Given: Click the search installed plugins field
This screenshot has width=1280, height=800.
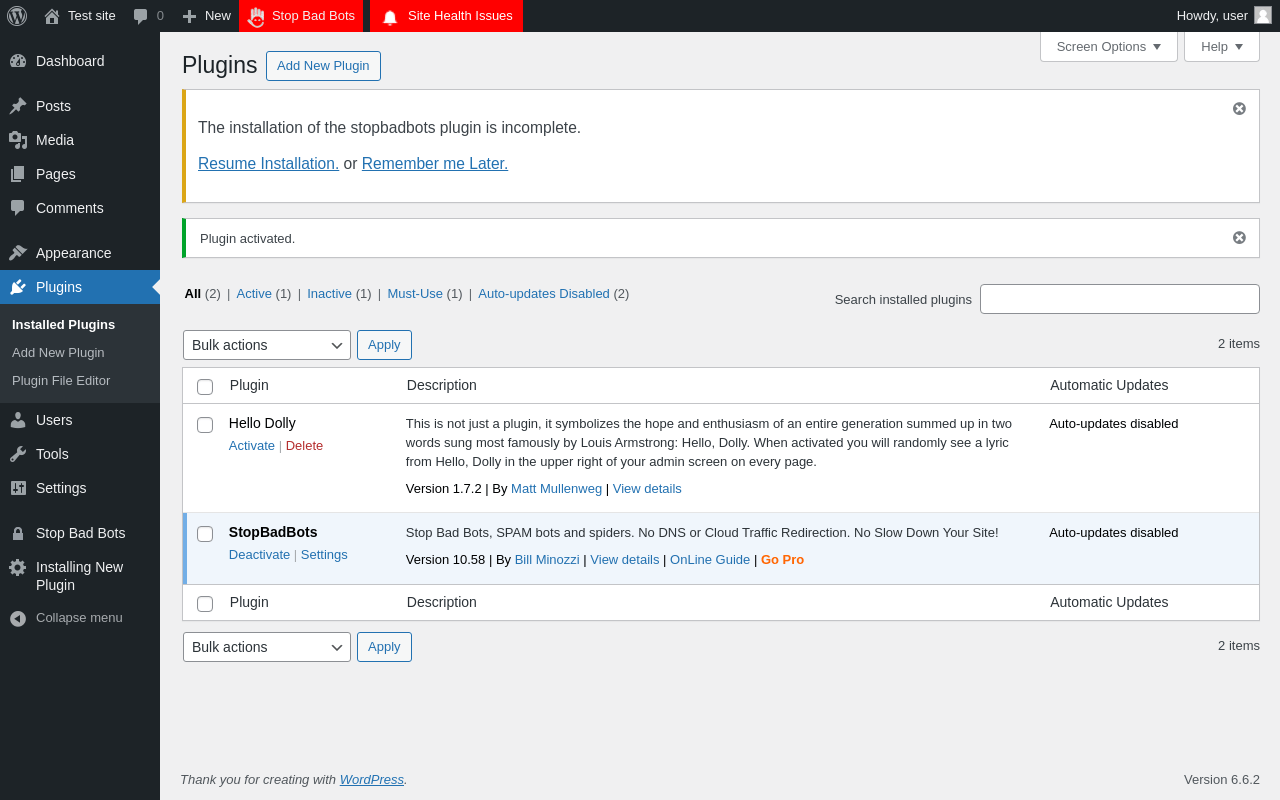Looking at the screenshot, I should tap(1120, 299).
